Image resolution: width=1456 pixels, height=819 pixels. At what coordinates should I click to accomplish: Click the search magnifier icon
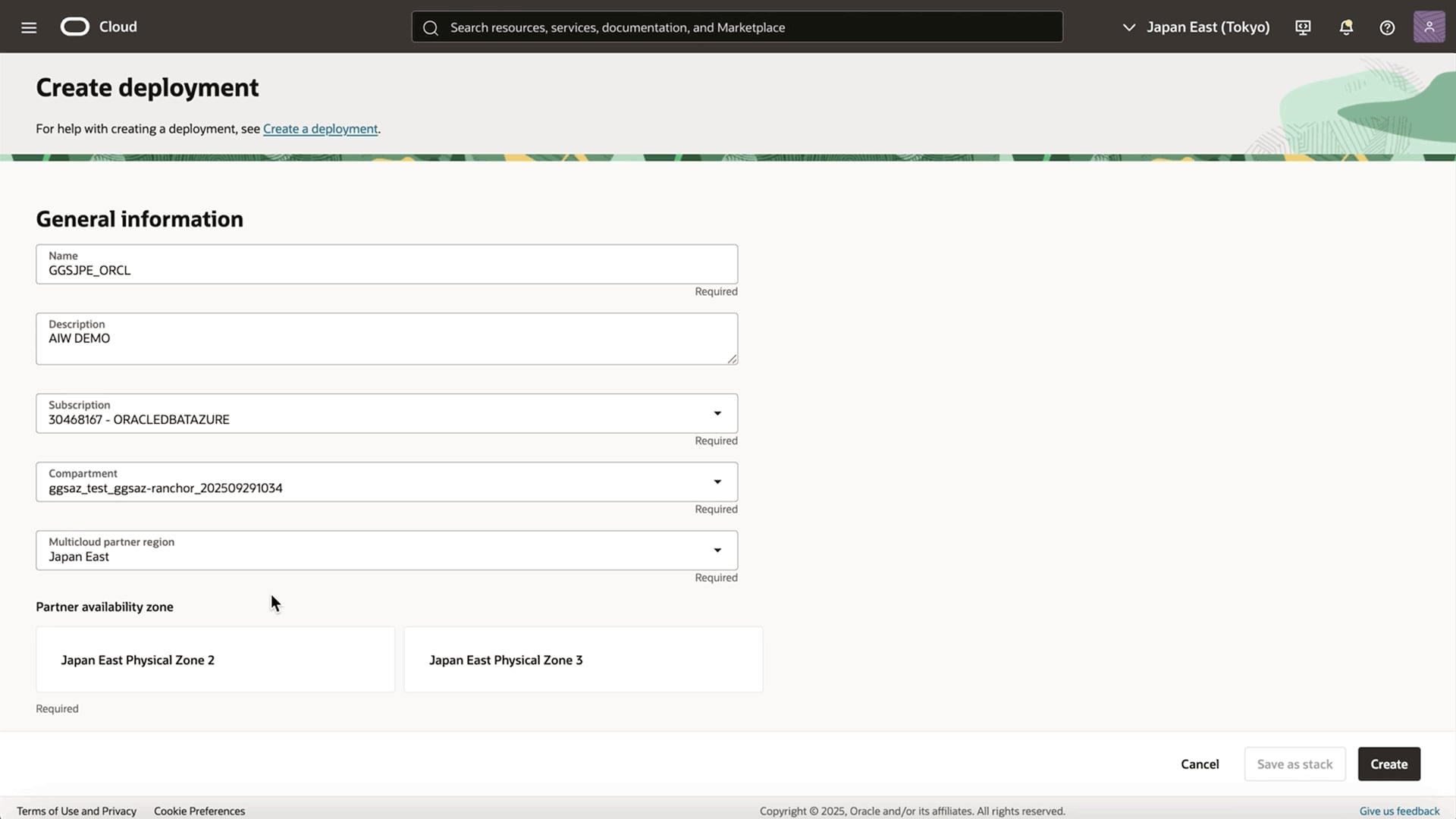coord(431,28)
